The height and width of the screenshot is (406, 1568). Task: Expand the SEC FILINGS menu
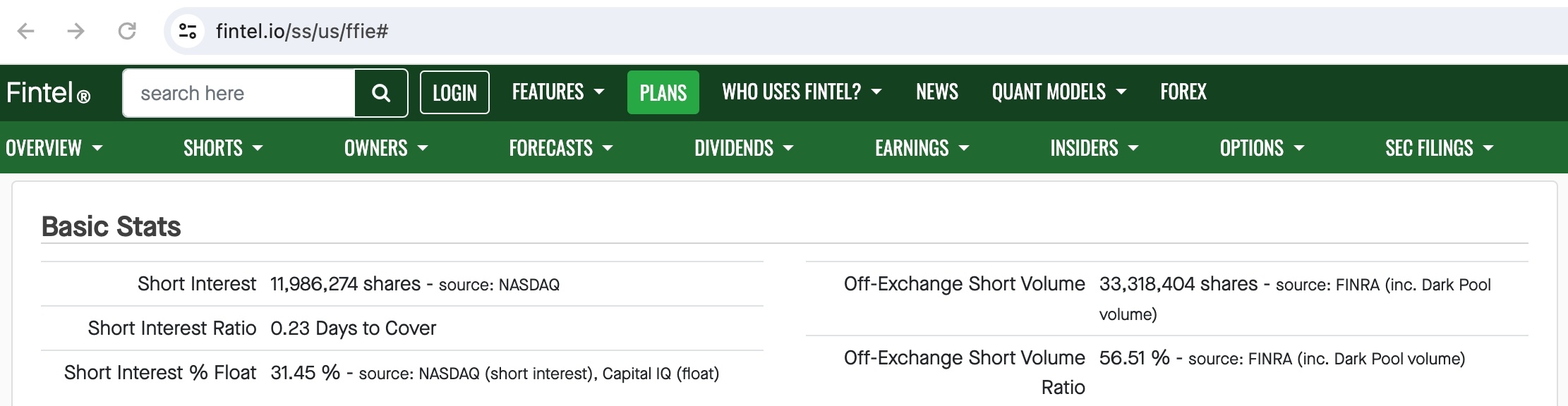(1439, 148)
